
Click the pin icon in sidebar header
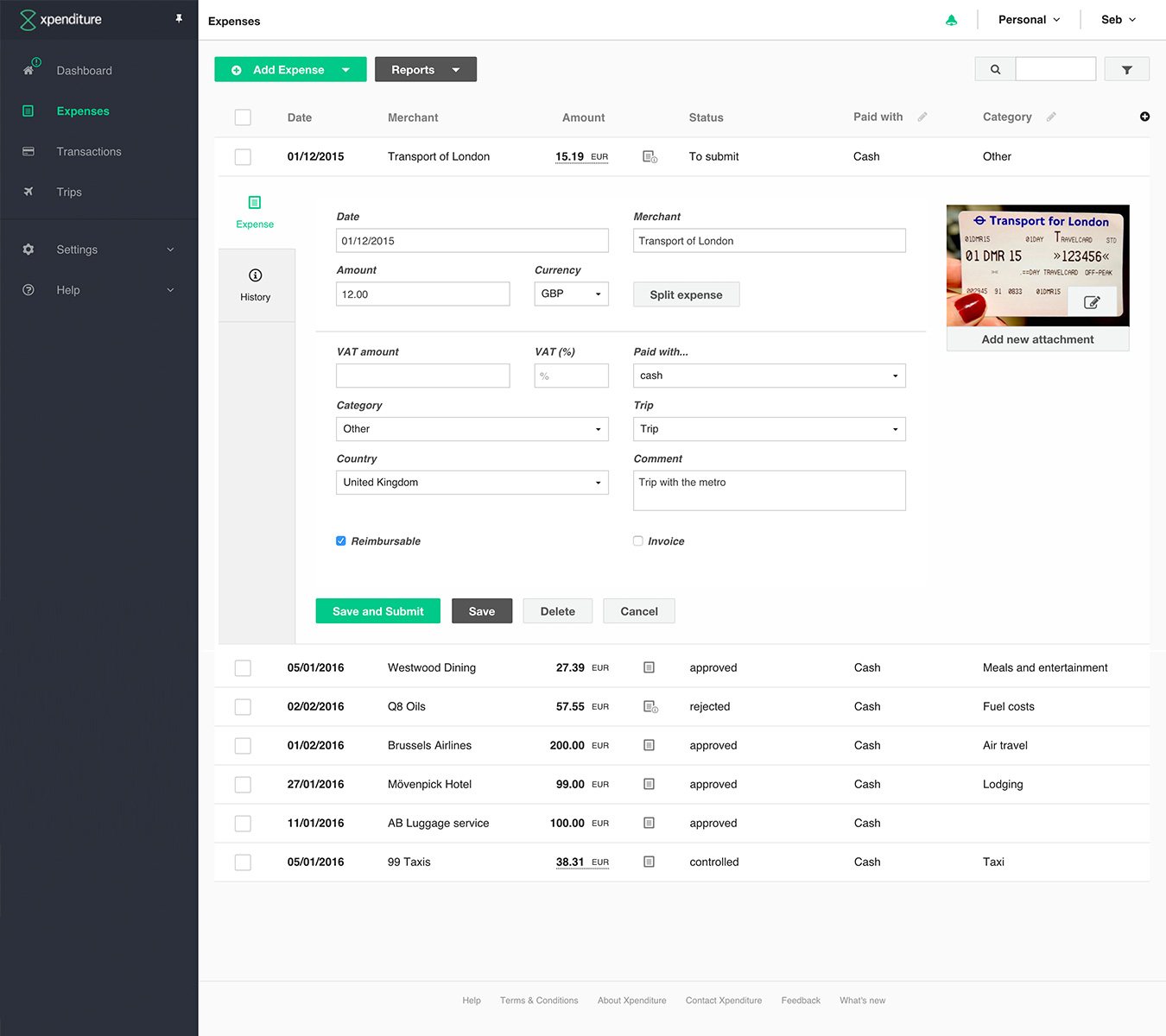pos(179,18)
